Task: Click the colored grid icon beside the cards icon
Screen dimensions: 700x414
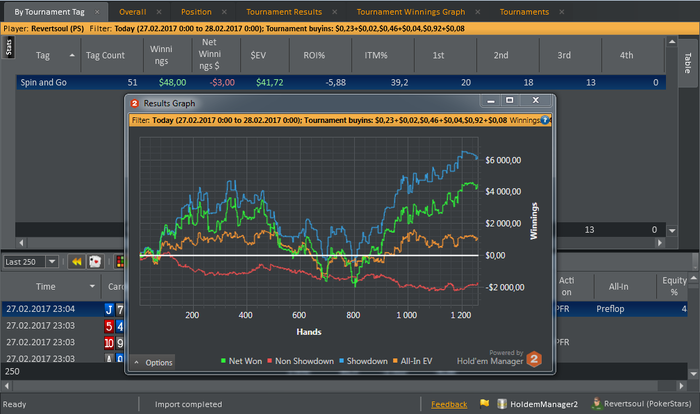Action: pyautogui.click(x=119, y=262)
